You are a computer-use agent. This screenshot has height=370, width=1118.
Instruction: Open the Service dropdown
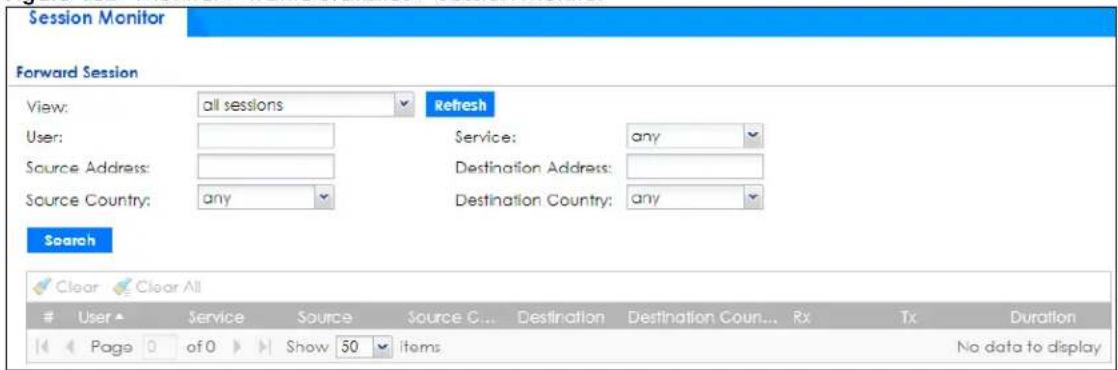coord(694,136)
